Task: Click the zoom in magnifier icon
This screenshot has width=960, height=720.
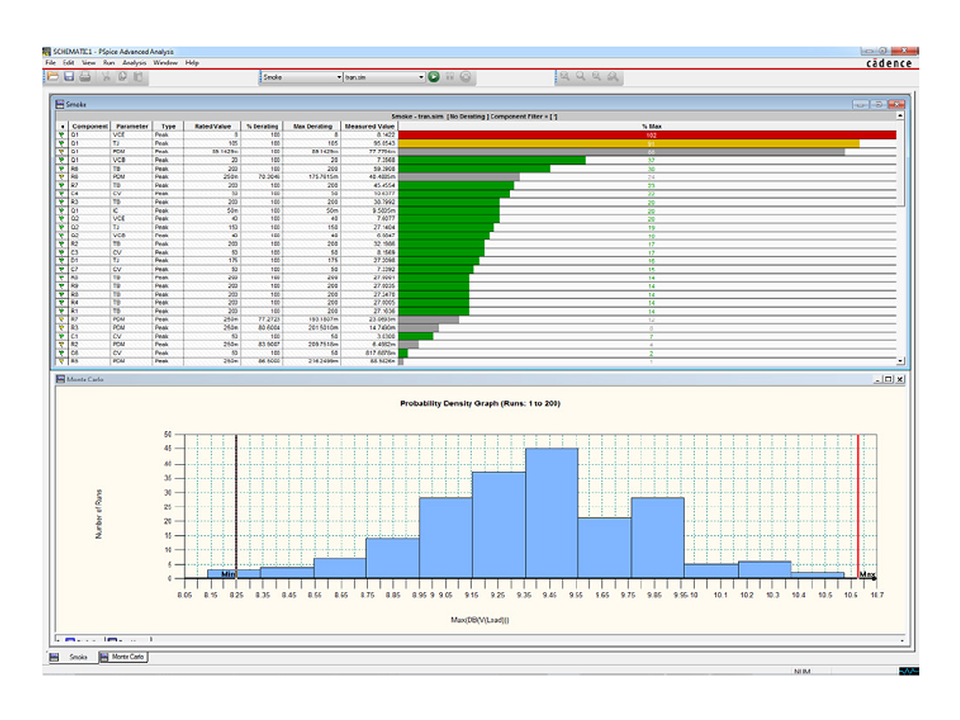Action: pos(580,77)
